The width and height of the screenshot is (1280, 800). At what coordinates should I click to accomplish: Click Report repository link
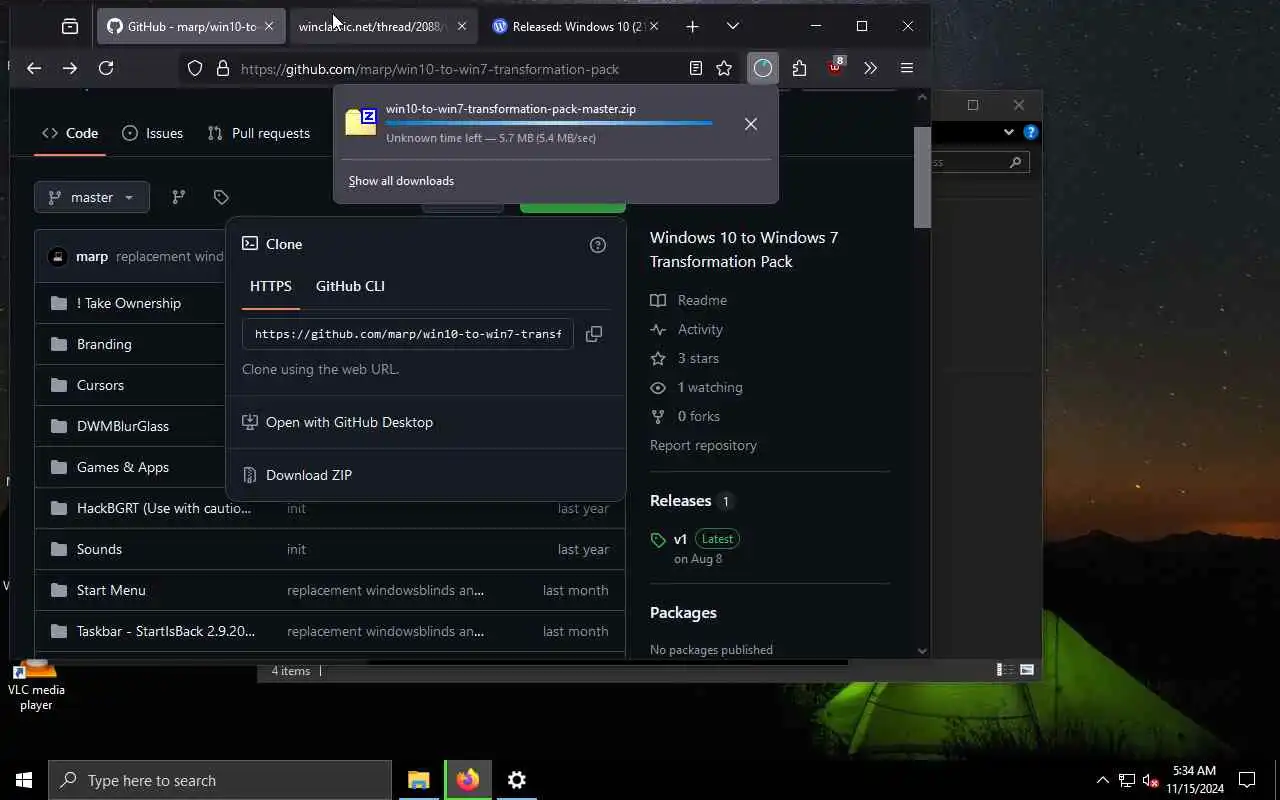[x=703, y=445]
